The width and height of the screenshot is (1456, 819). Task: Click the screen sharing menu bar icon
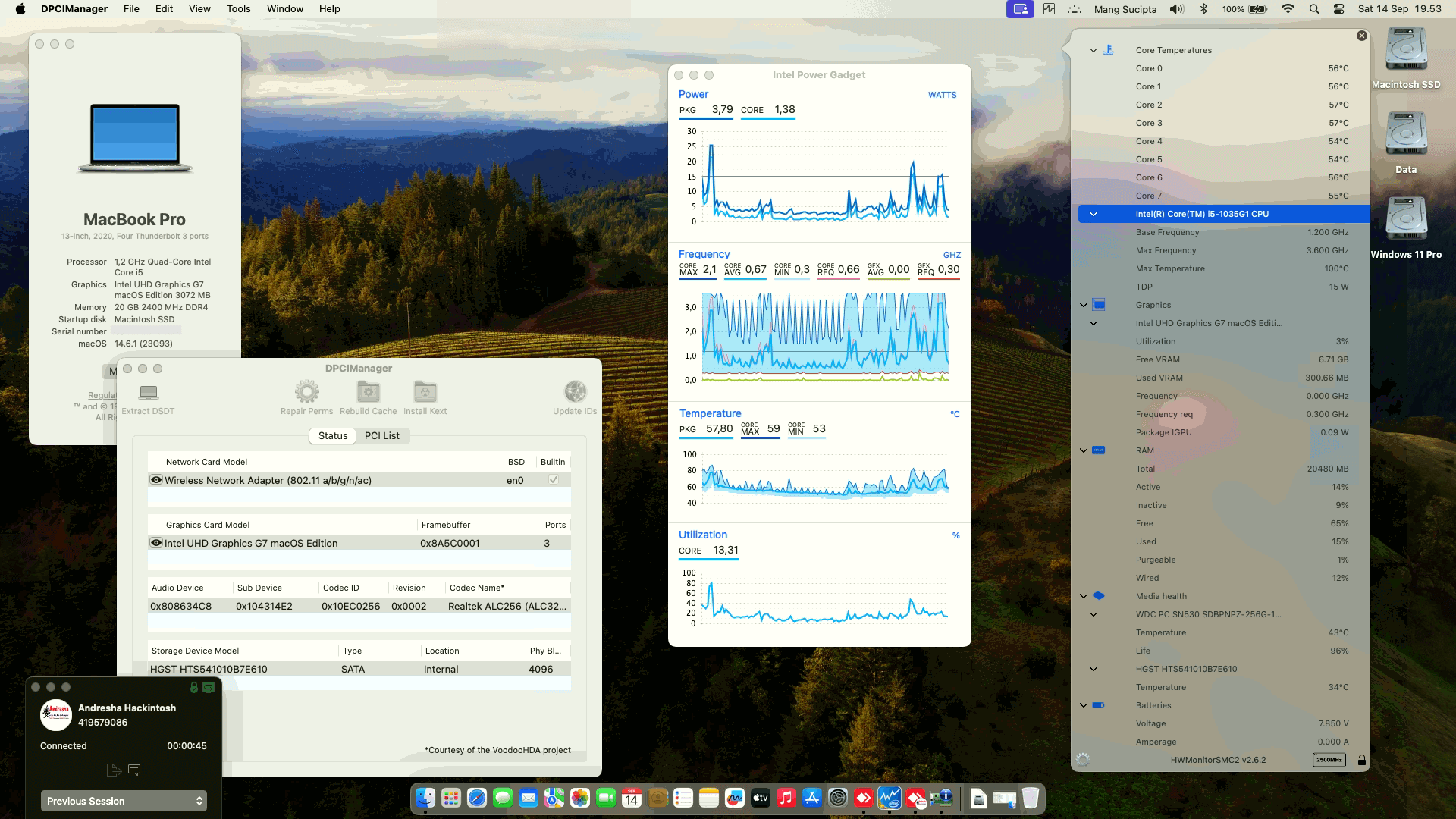tap(1020, 9)
